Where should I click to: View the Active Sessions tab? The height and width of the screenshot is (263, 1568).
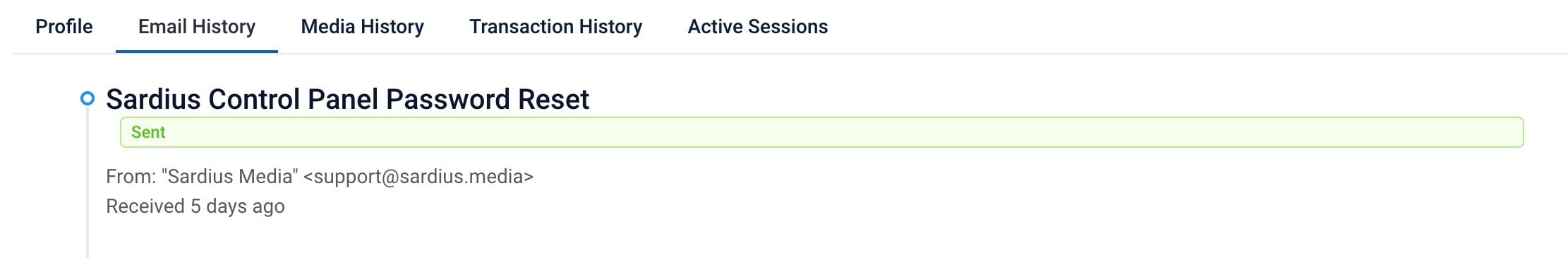(757, 27)
